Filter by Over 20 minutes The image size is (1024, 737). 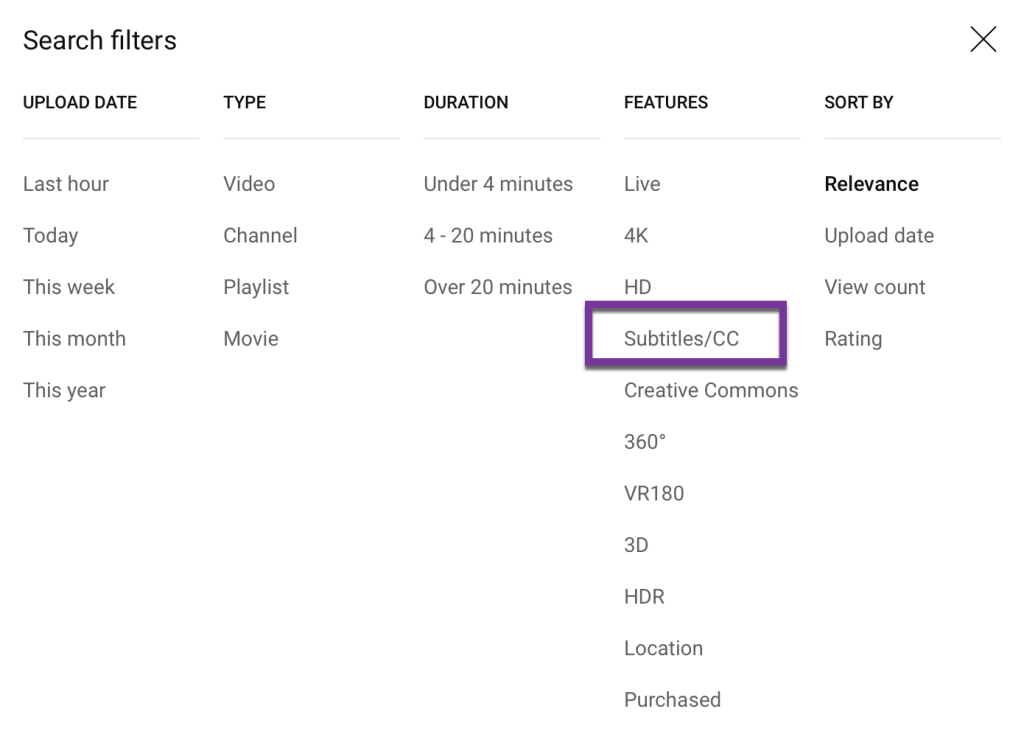[x=498, y=287]
